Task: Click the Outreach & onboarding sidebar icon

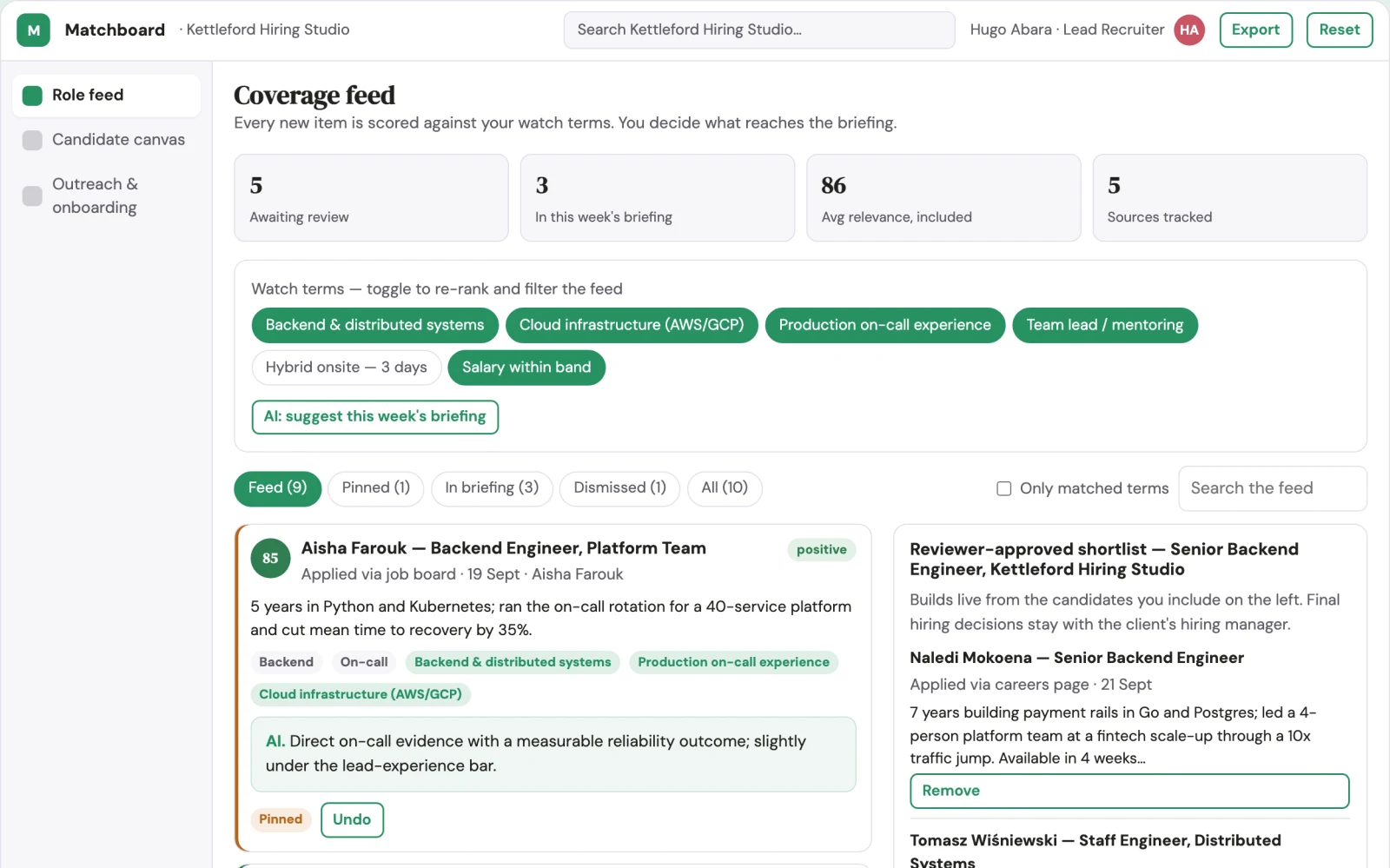Action: click(32, 195)
